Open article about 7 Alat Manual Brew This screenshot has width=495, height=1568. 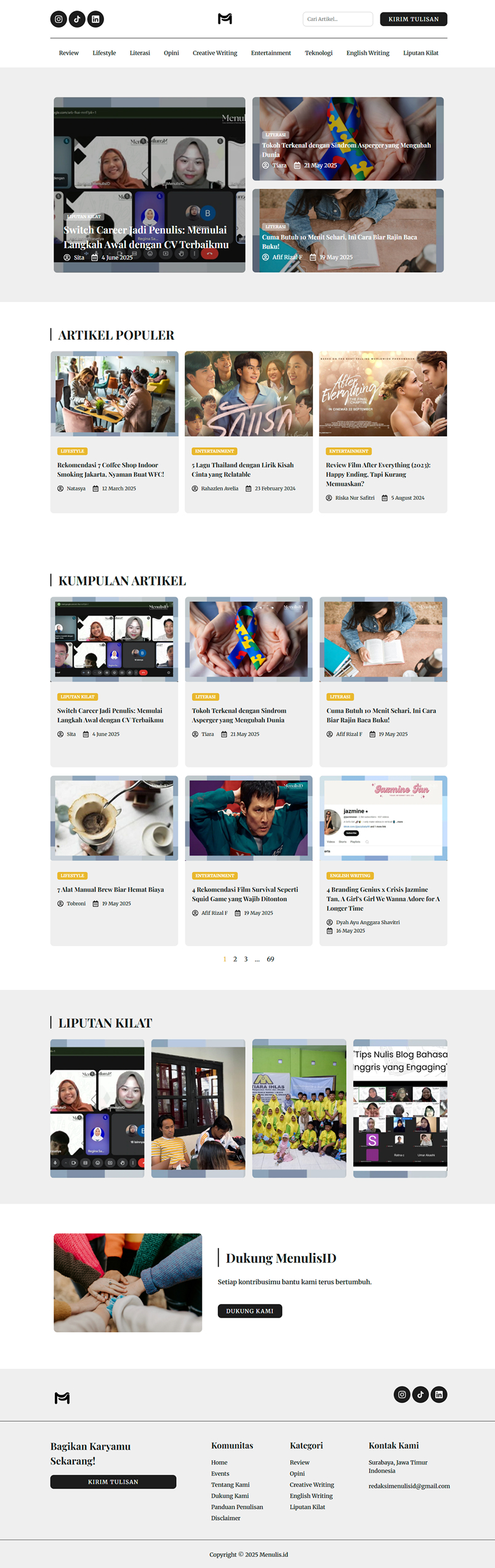point(111,889)
